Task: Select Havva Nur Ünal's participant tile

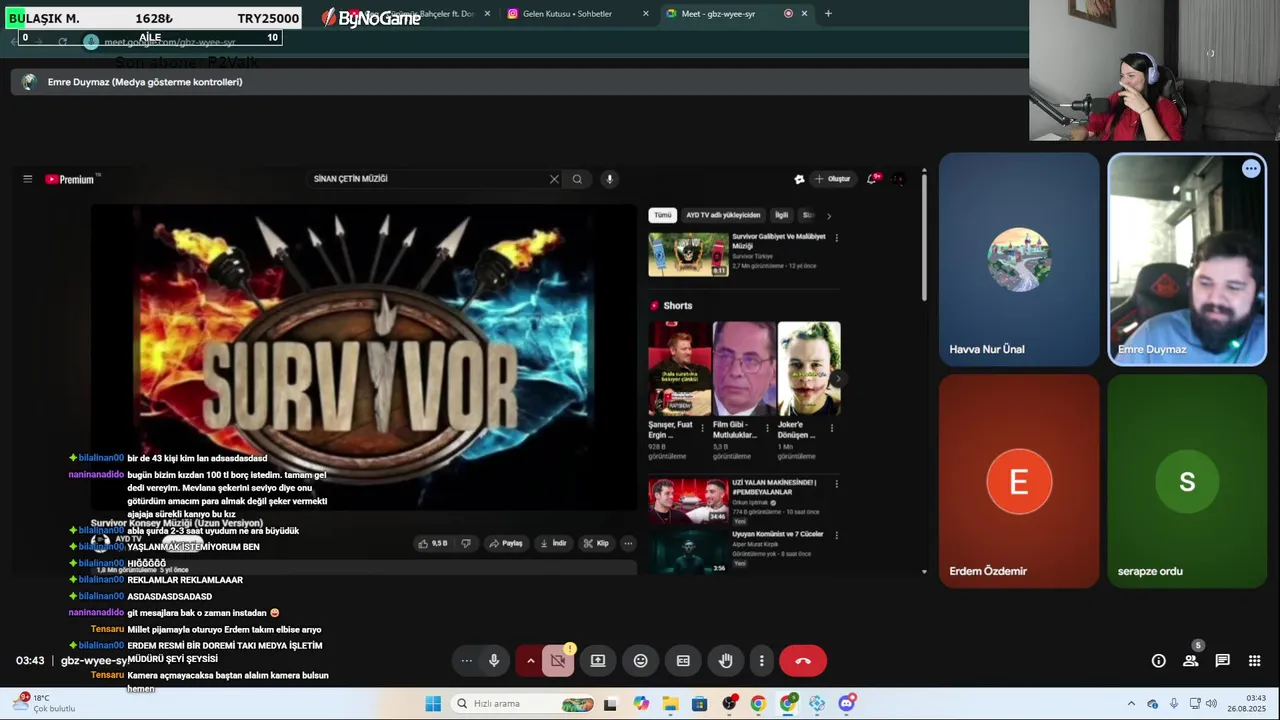Action: point(1019,259)
